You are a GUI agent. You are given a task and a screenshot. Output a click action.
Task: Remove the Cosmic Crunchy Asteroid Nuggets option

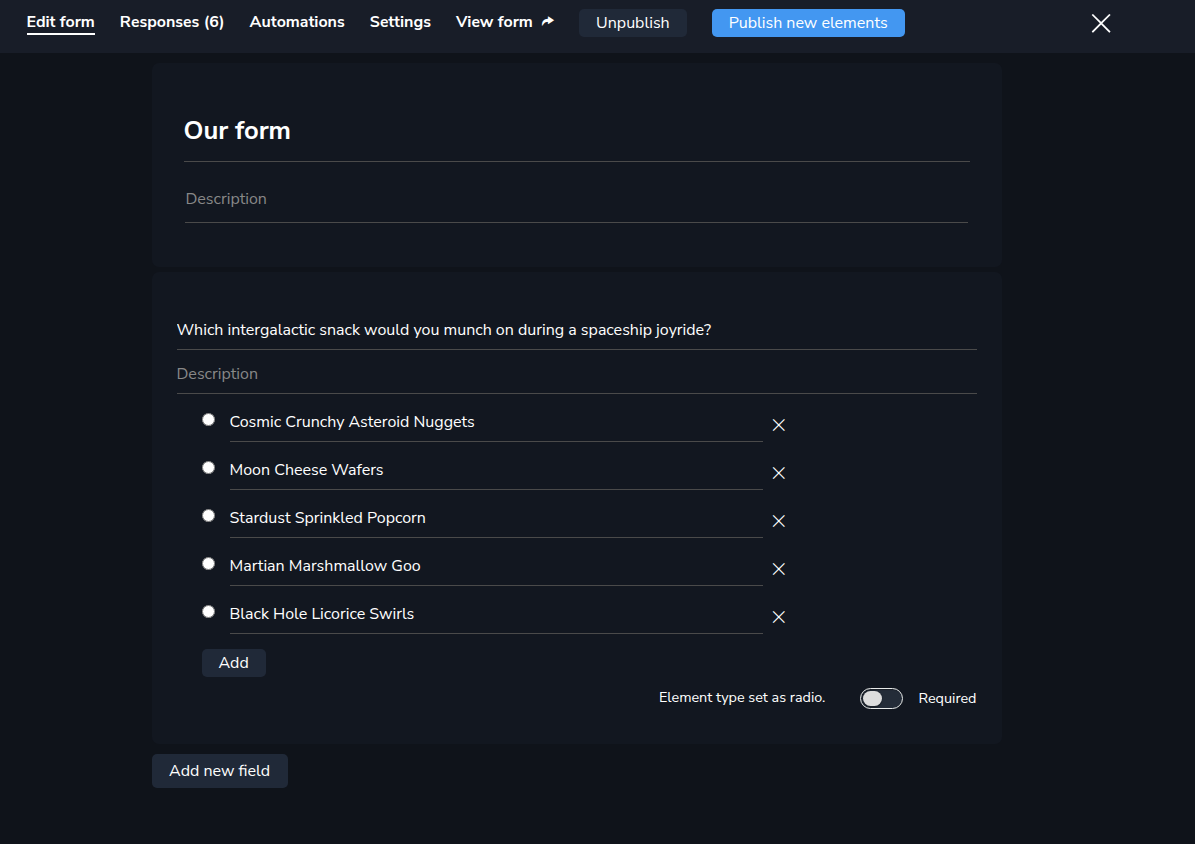tap(778, 425)
